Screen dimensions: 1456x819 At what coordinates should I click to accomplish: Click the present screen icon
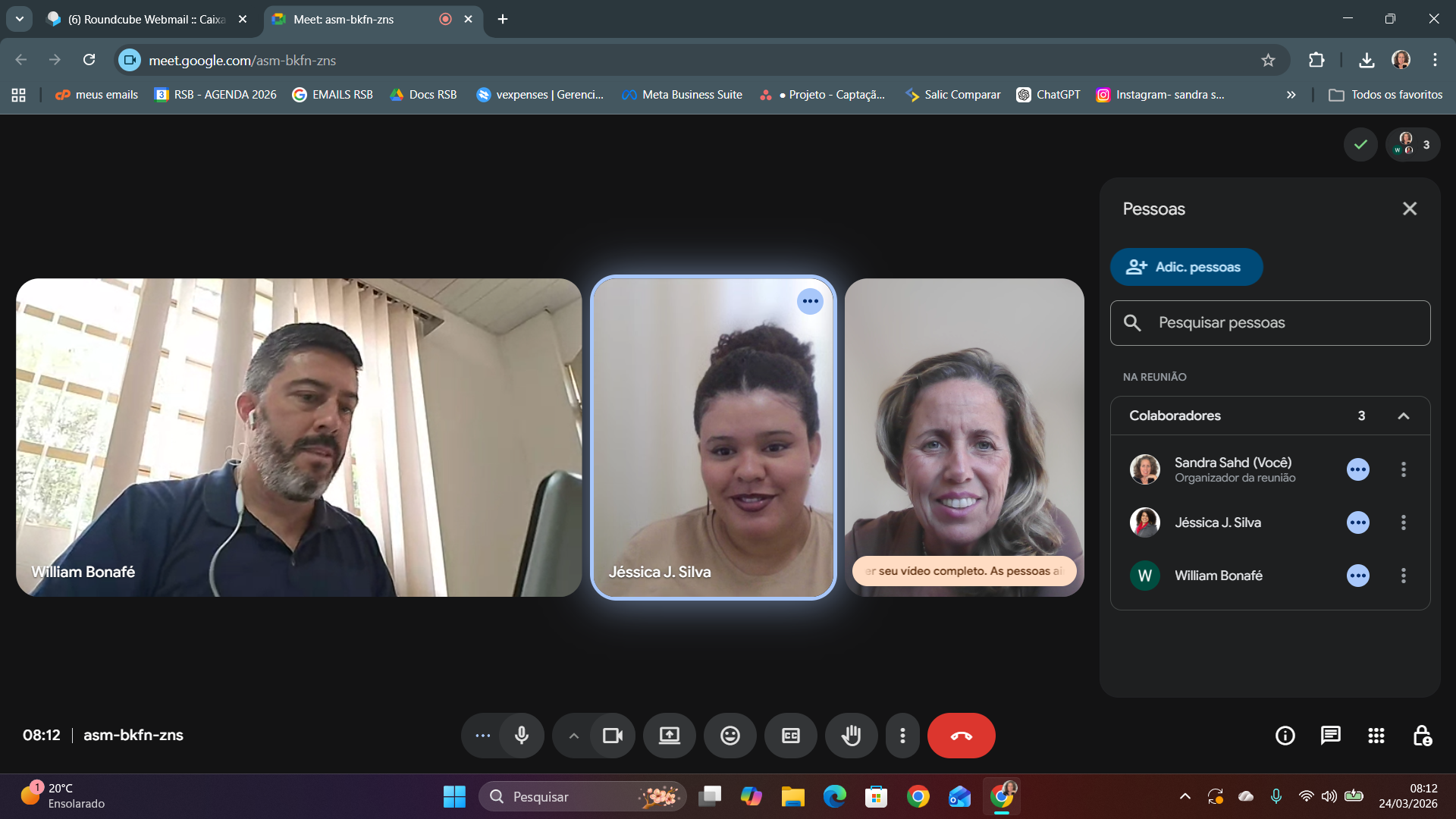click(x=669, y=736)
